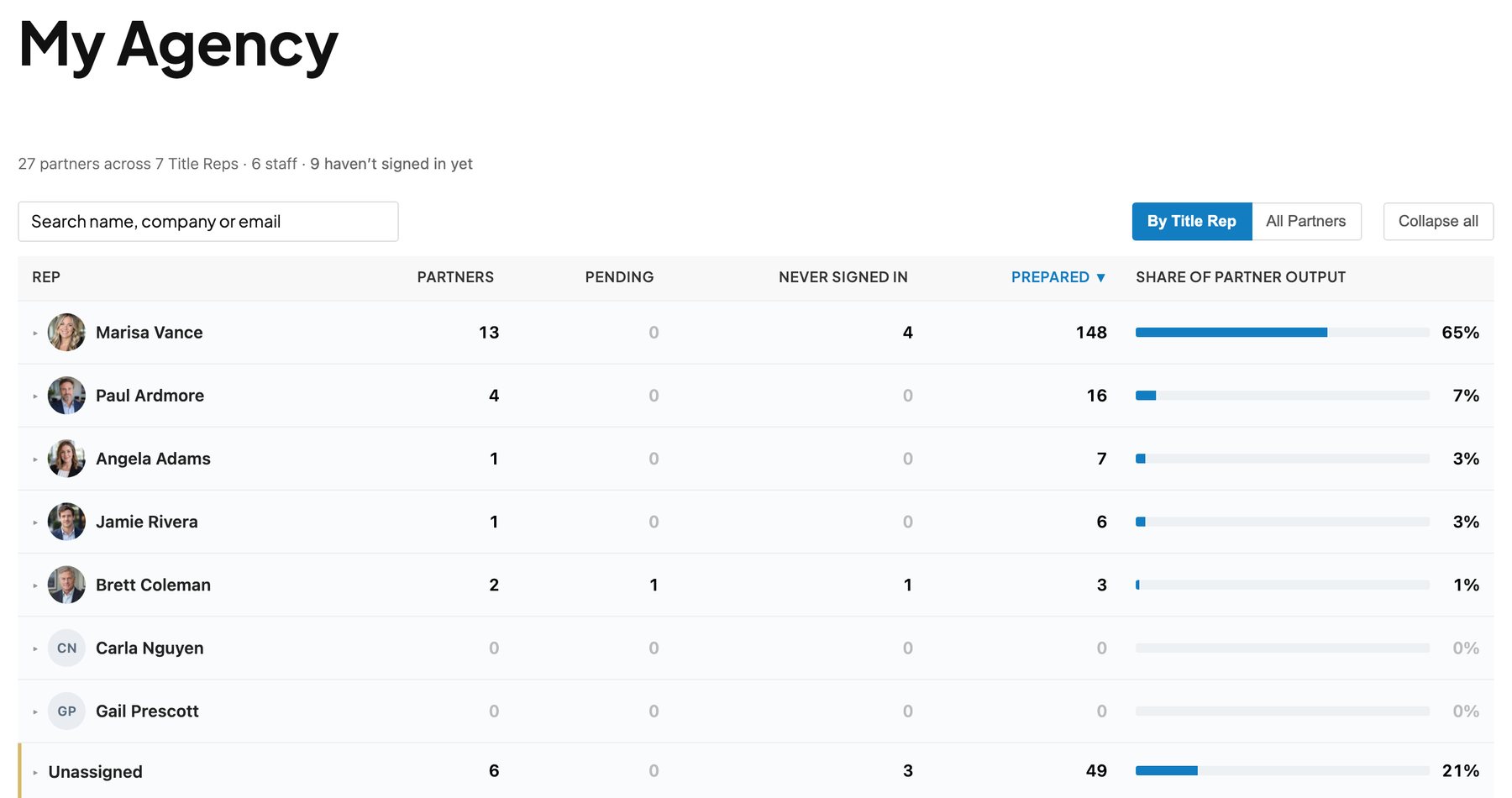Click Angela Adams' 7 prepared value

tap(1101, 459)
